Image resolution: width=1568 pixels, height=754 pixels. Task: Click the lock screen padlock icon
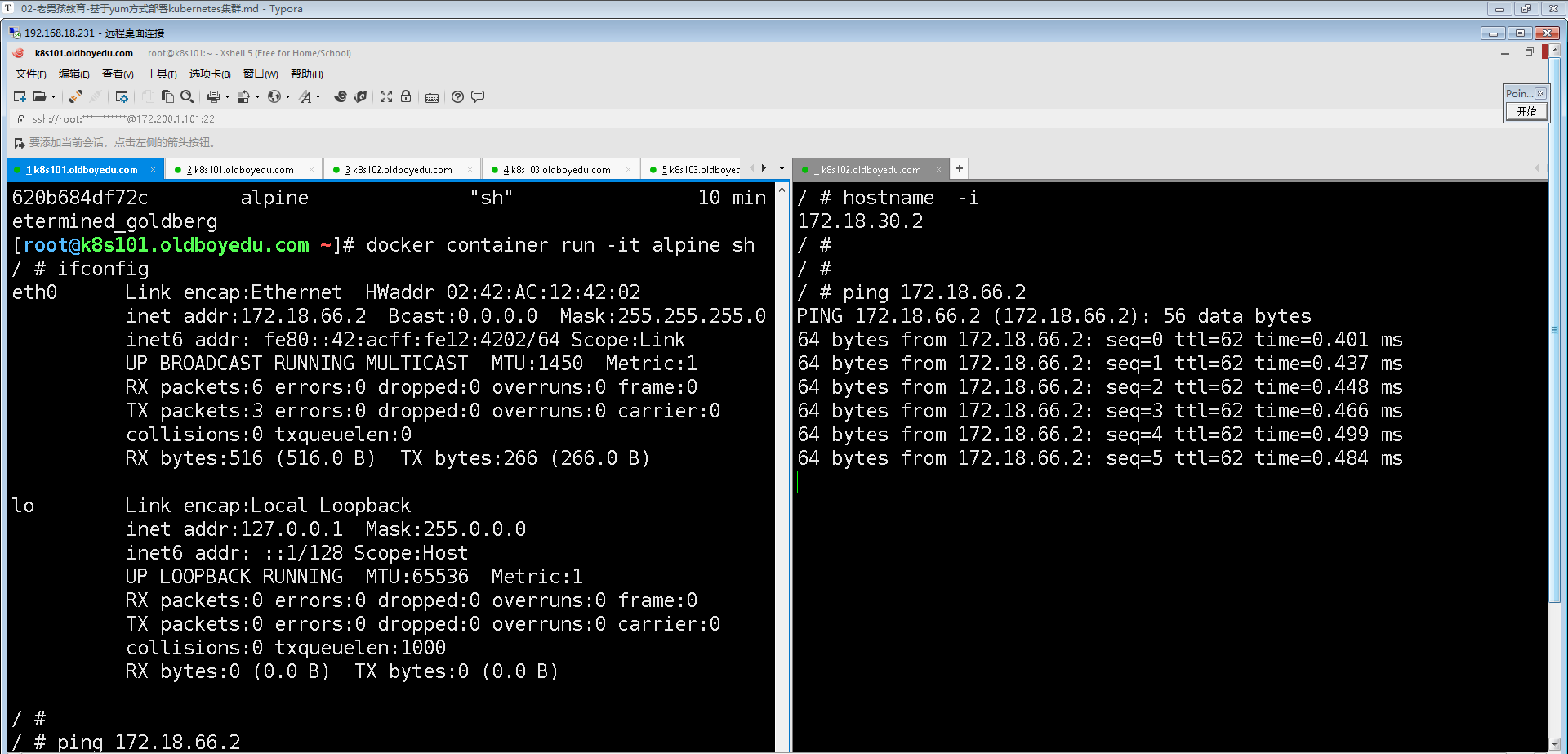coord(406,96)
